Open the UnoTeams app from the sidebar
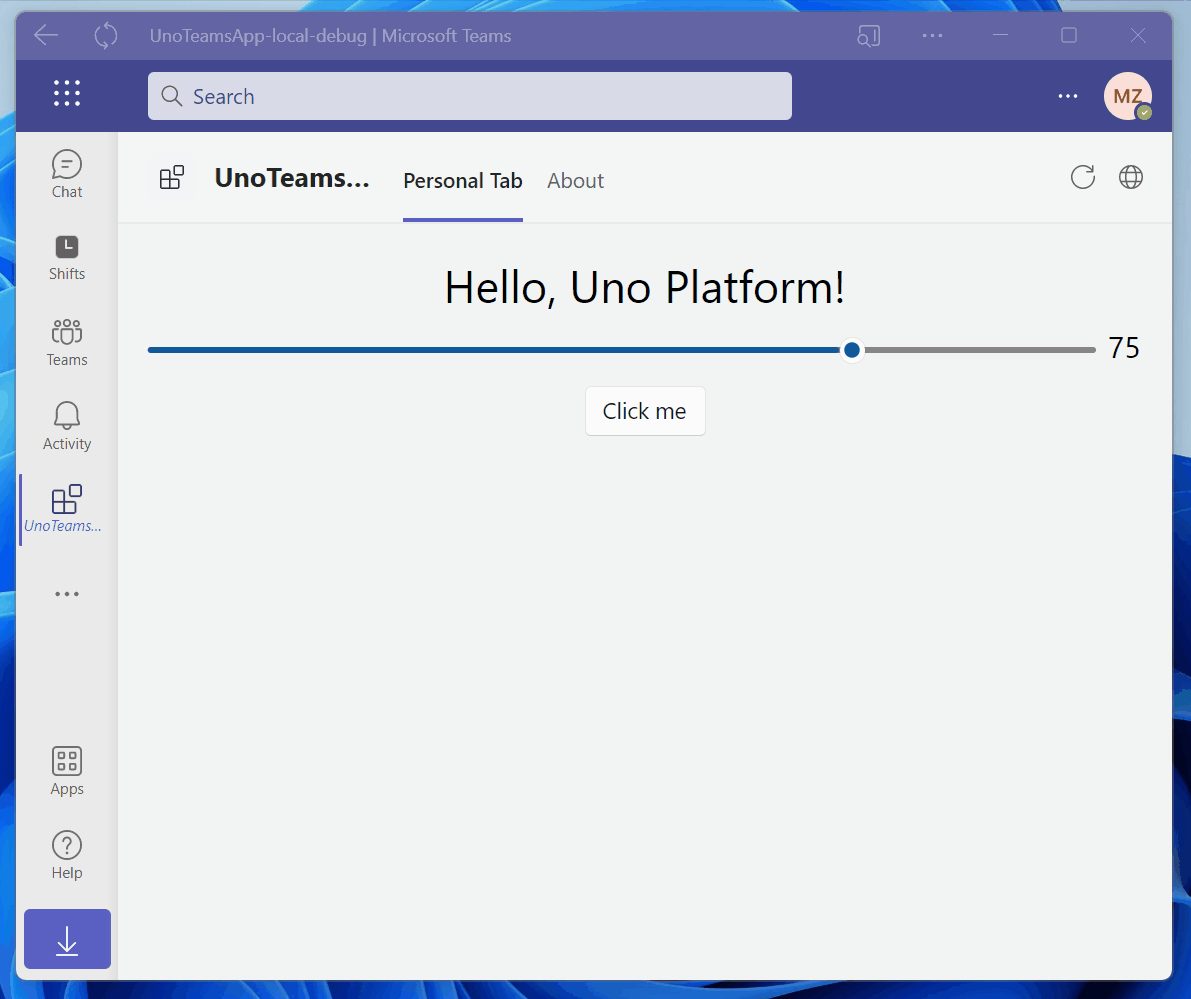 tap(66, 508)
